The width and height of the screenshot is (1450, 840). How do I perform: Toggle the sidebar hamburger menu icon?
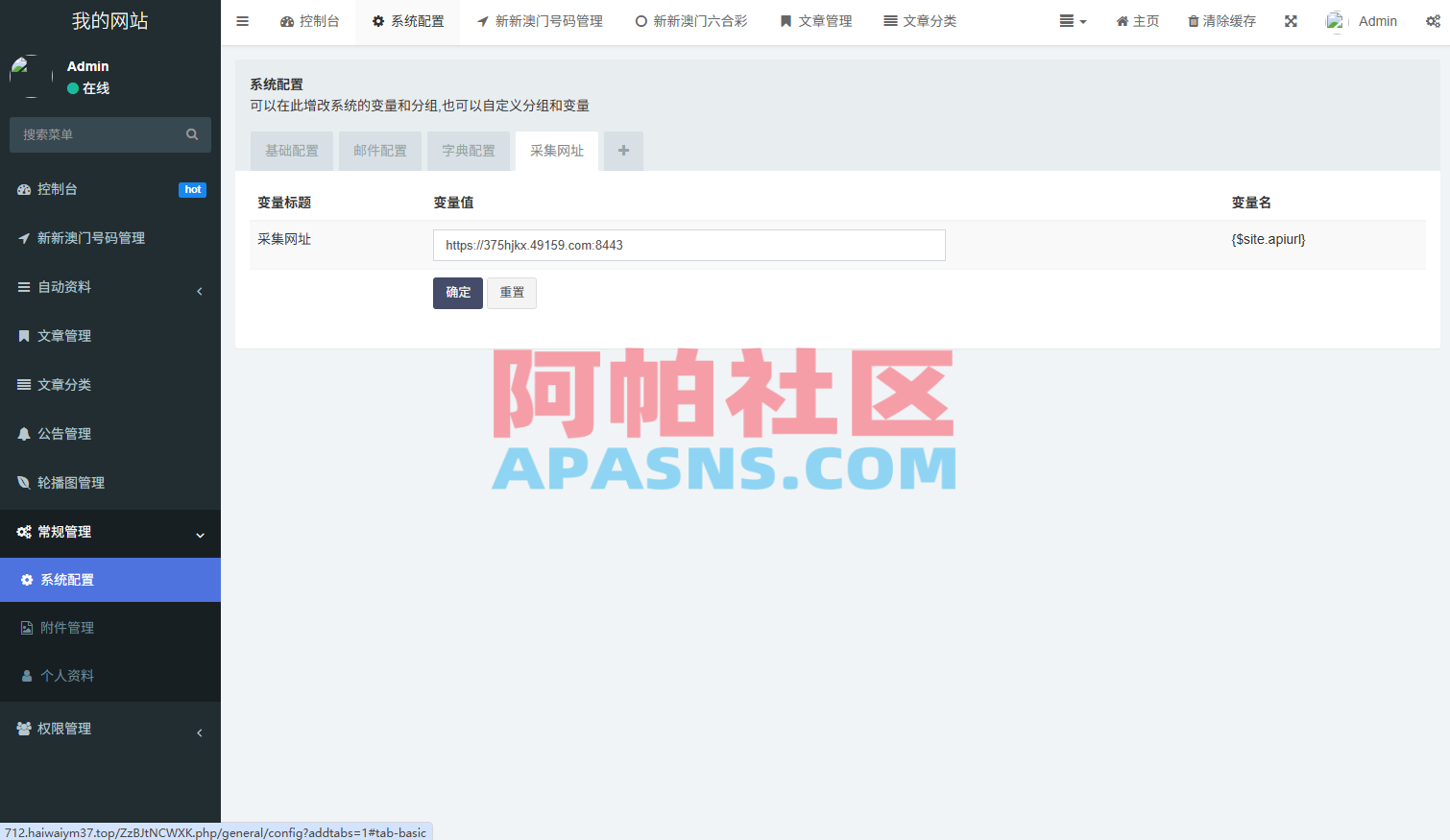(x=242, y=21)
